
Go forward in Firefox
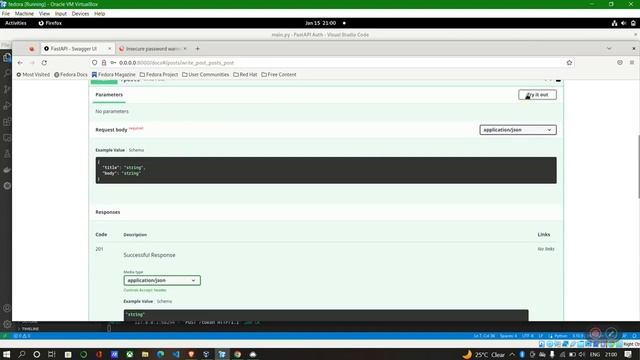32,63
